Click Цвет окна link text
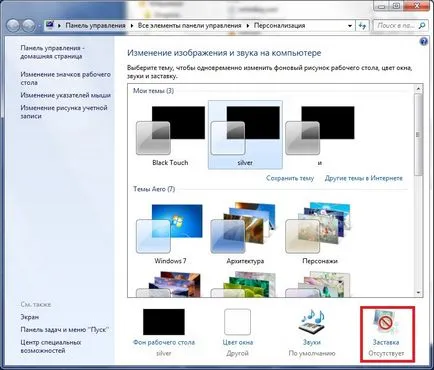The height and width of the screenshot is (370, 434). (x=238, y=342)
